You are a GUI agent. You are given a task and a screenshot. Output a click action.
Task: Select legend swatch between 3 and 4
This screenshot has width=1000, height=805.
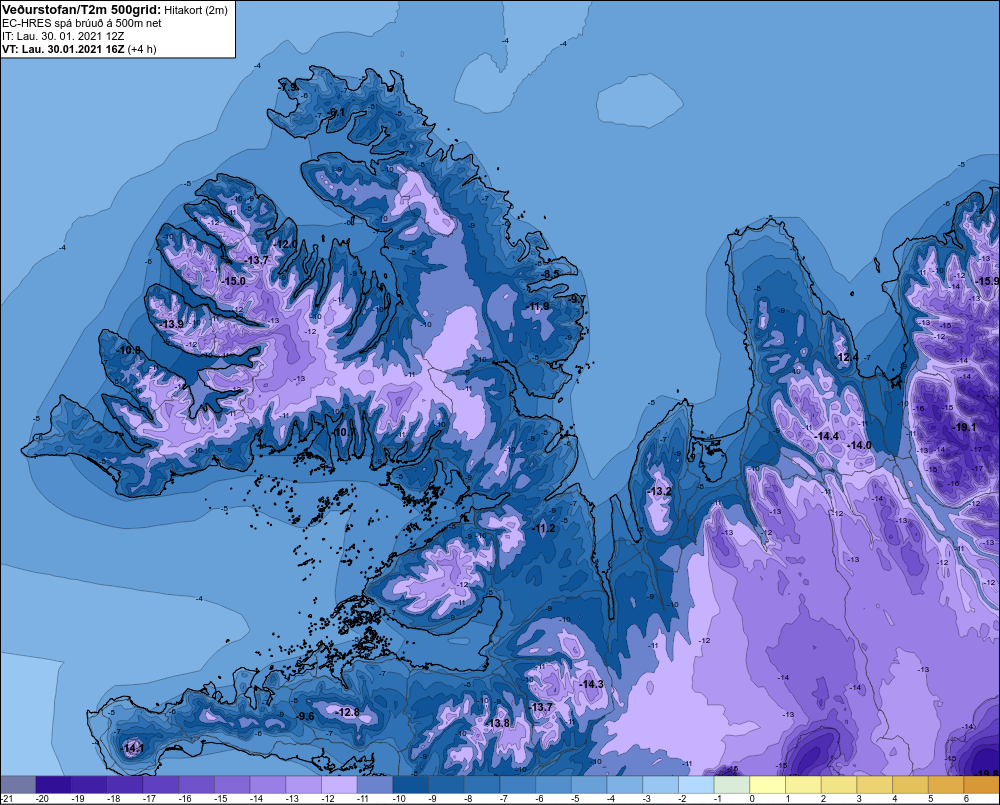tap(875, 784)
